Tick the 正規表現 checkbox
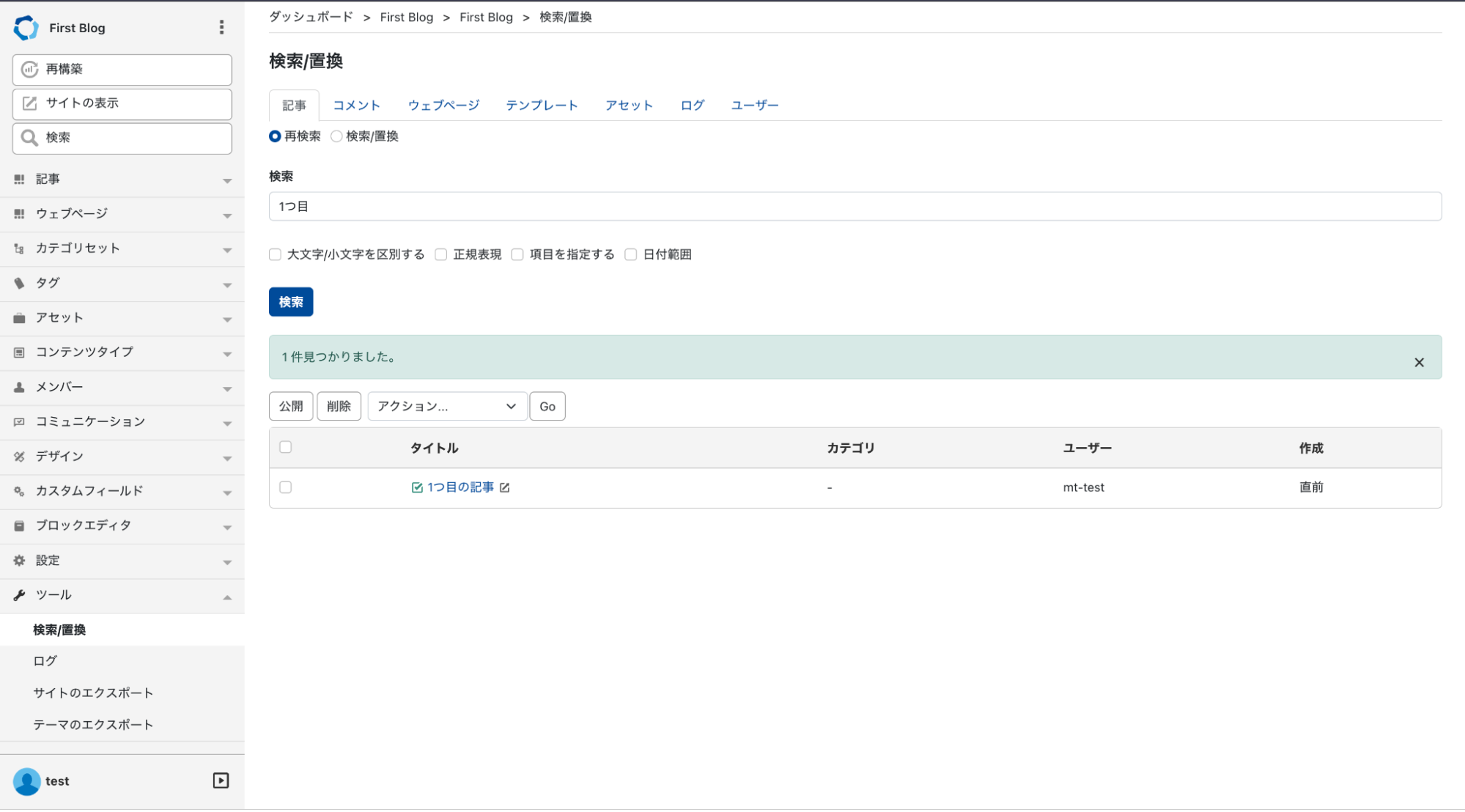The image size is (1465, 812). click(441, 254)
